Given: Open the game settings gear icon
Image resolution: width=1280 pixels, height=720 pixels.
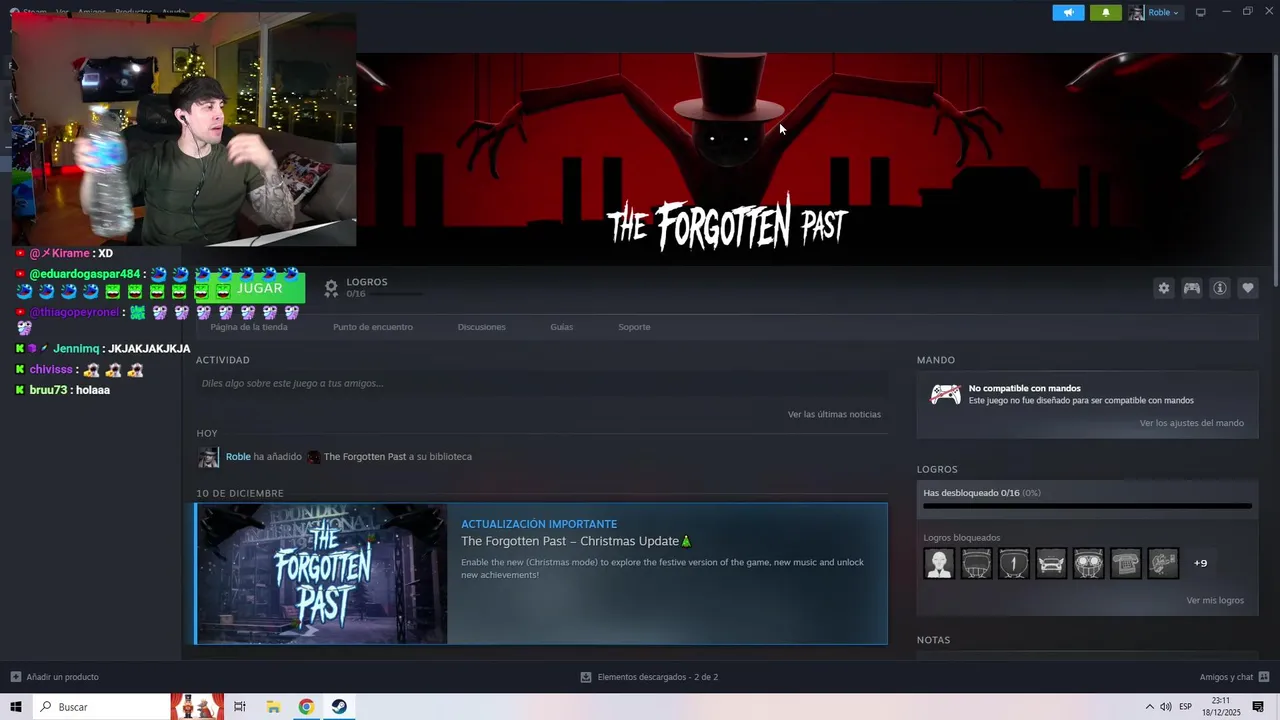Looking at the screenshot, I should tap(1163, 288).
